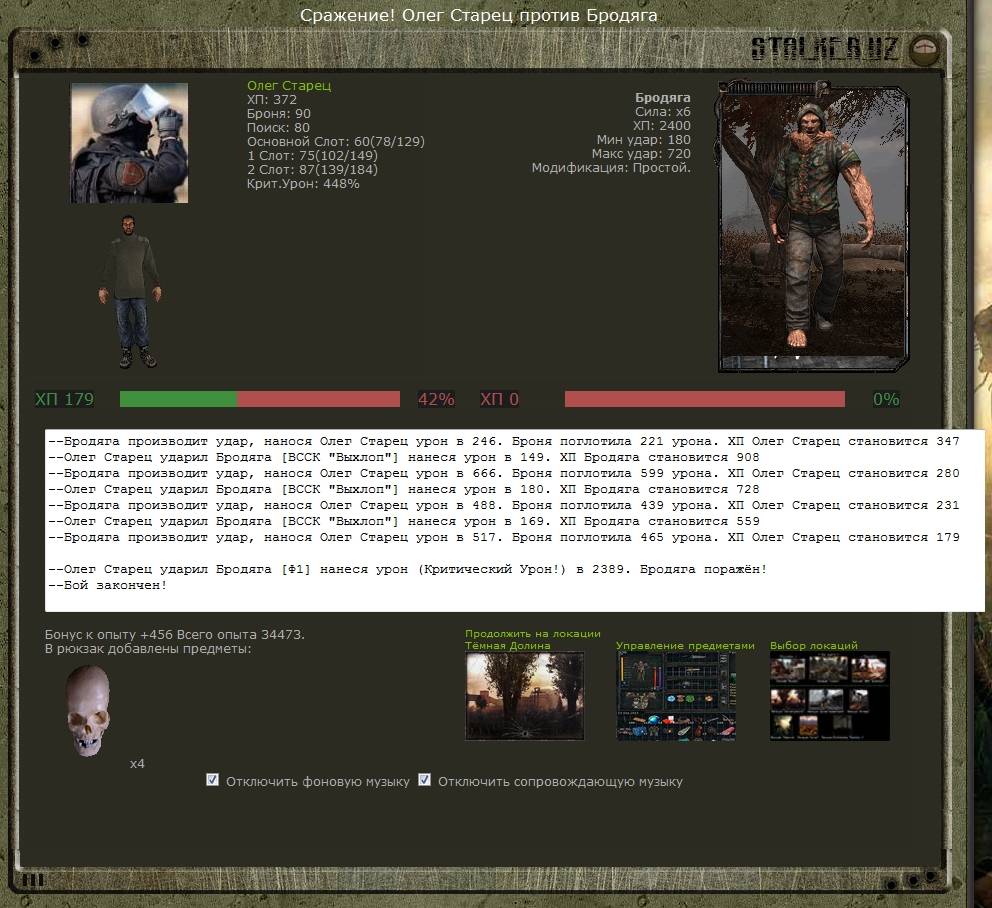Click Продолжить на локации link
Viewport: 992px width, 908px height.
[533, 633]
